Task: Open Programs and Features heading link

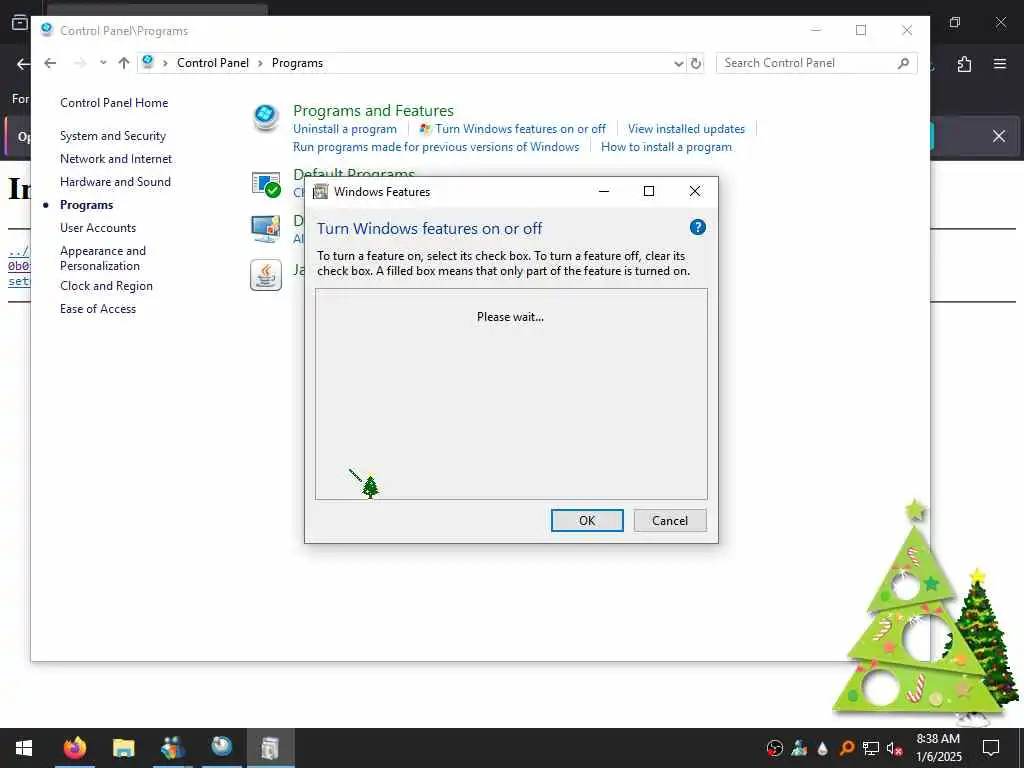Action: [x=373, y=110]
